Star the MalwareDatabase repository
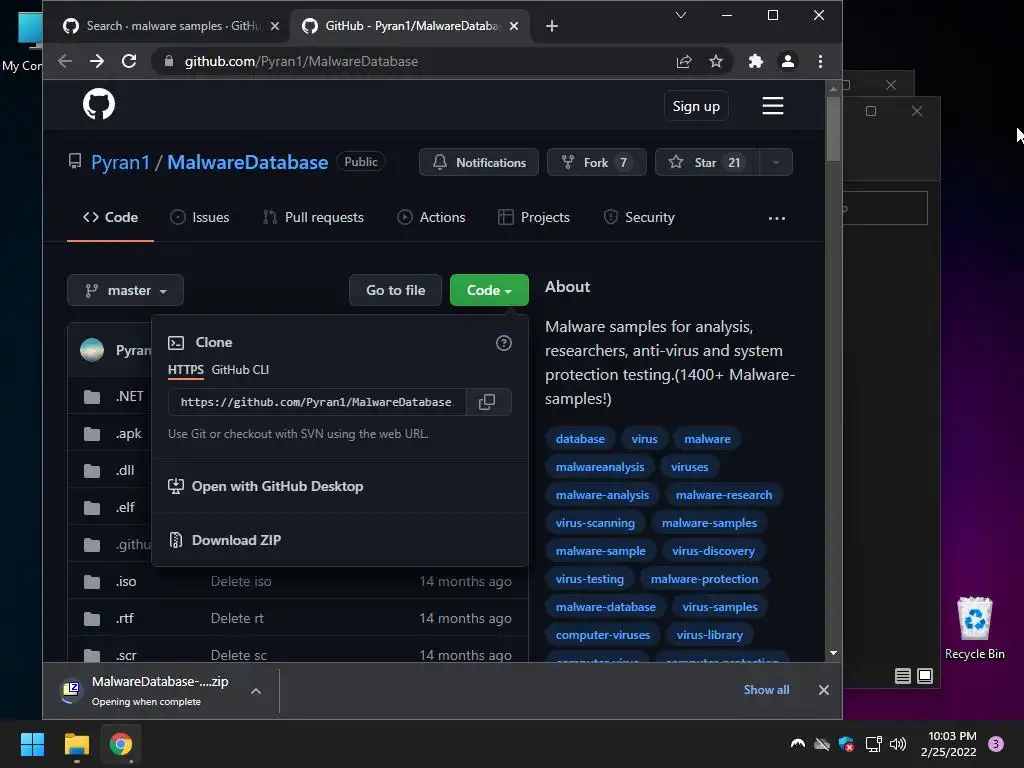The width and height of the screenshot is (1024, 768). coord(707,163)
